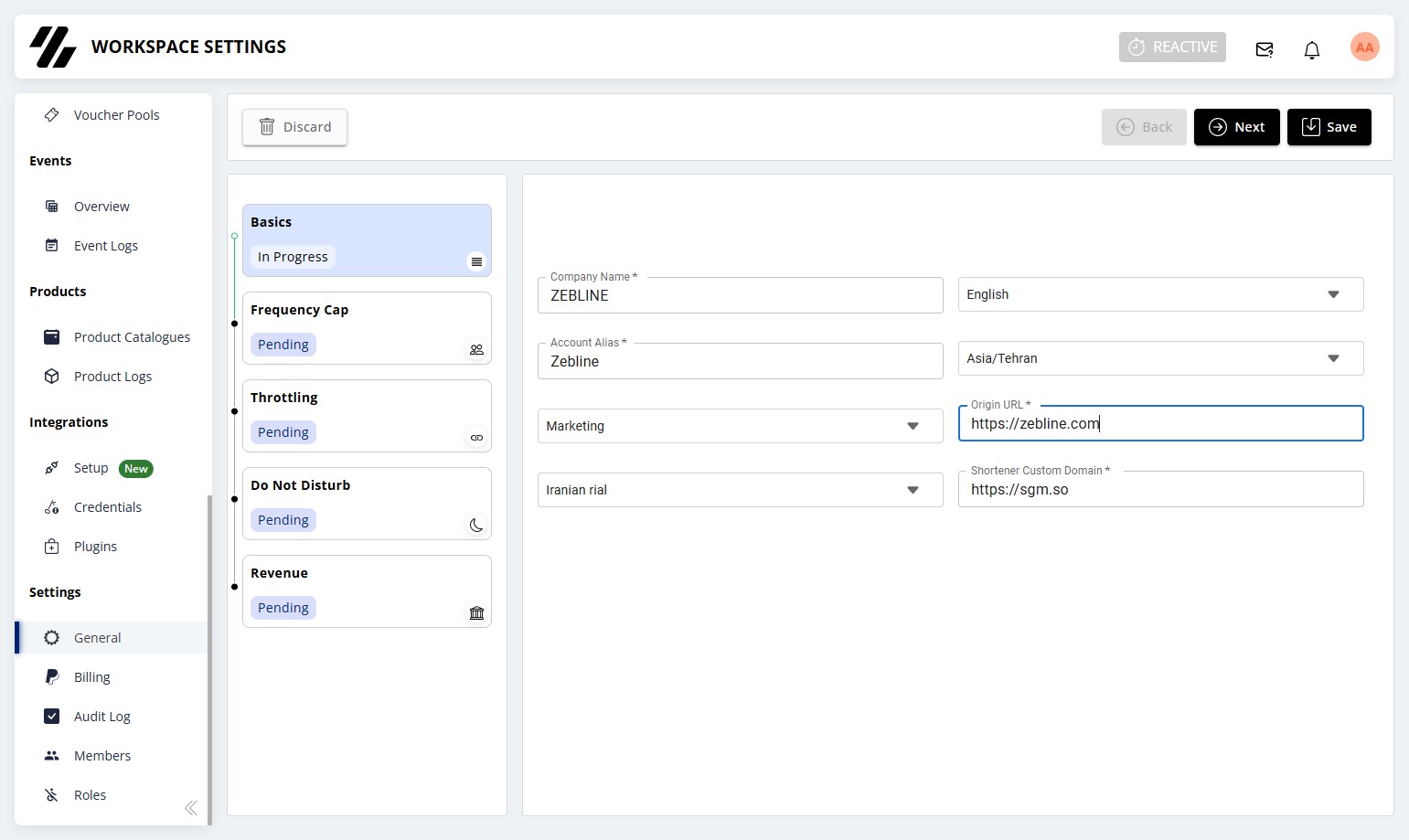The image size is (1409, 840).
Task: Open the Iranian rial currency dropdown
Action: (x=740, y=490)
